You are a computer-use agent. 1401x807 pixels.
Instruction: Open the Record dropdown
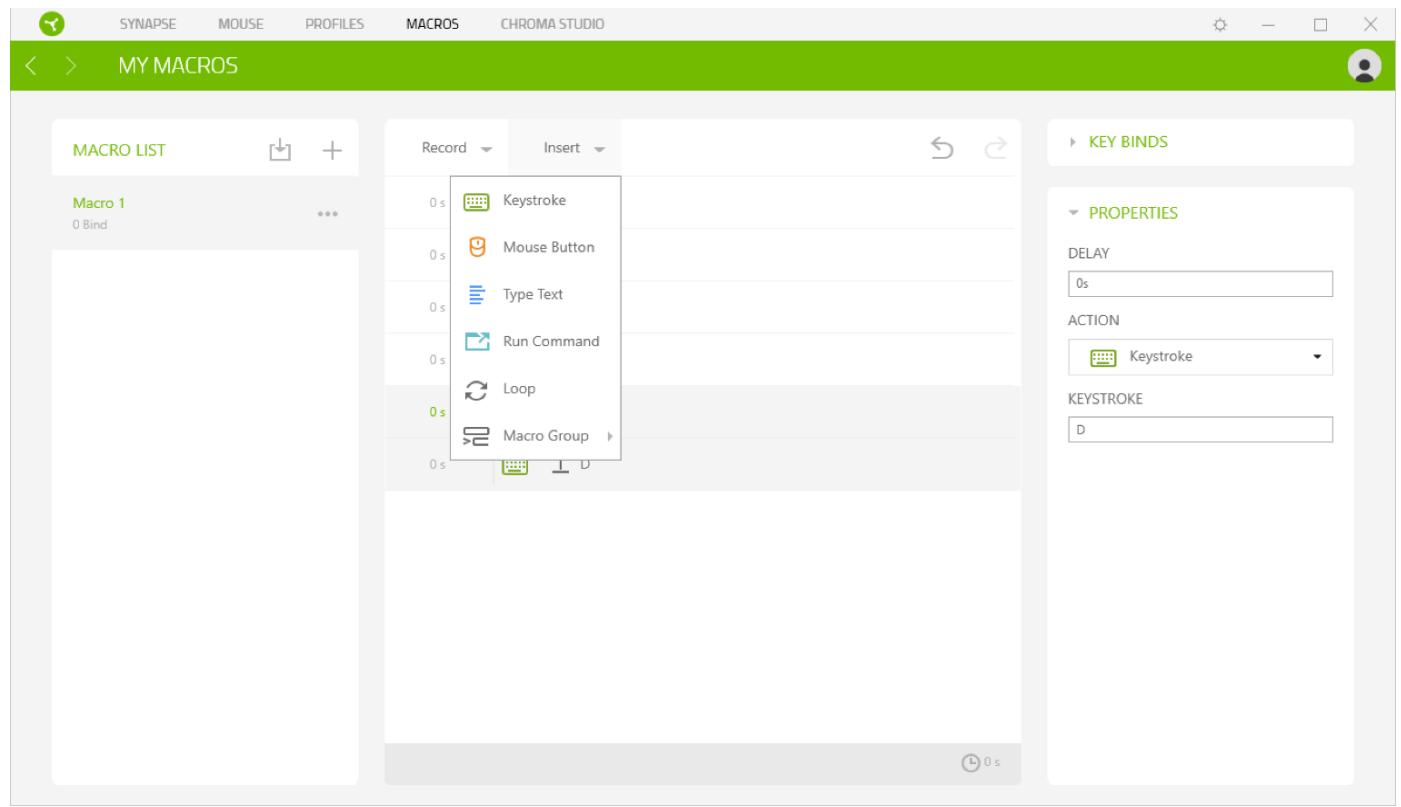(x=456, y=148)
